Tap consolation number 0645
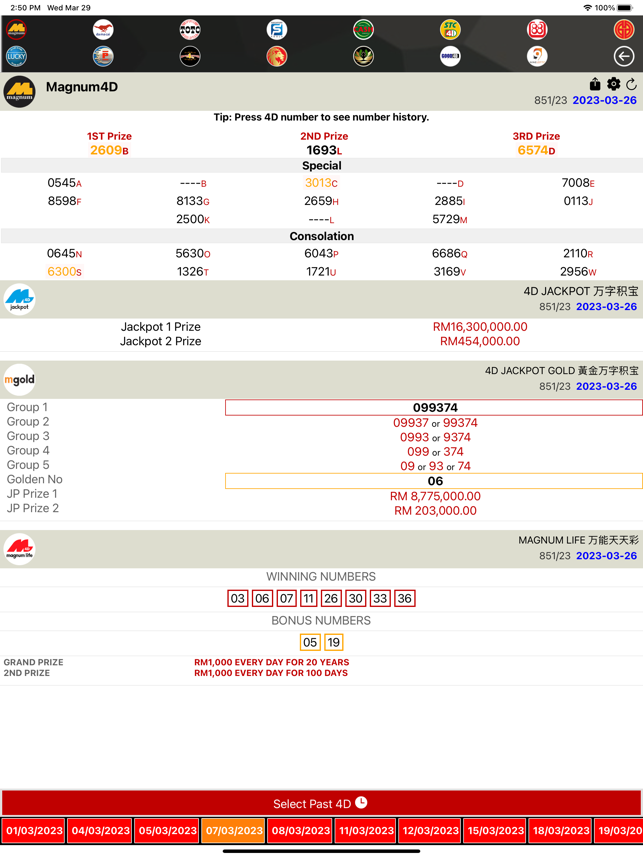Screen dimensions: 643x858 click(x=64, y=253)
